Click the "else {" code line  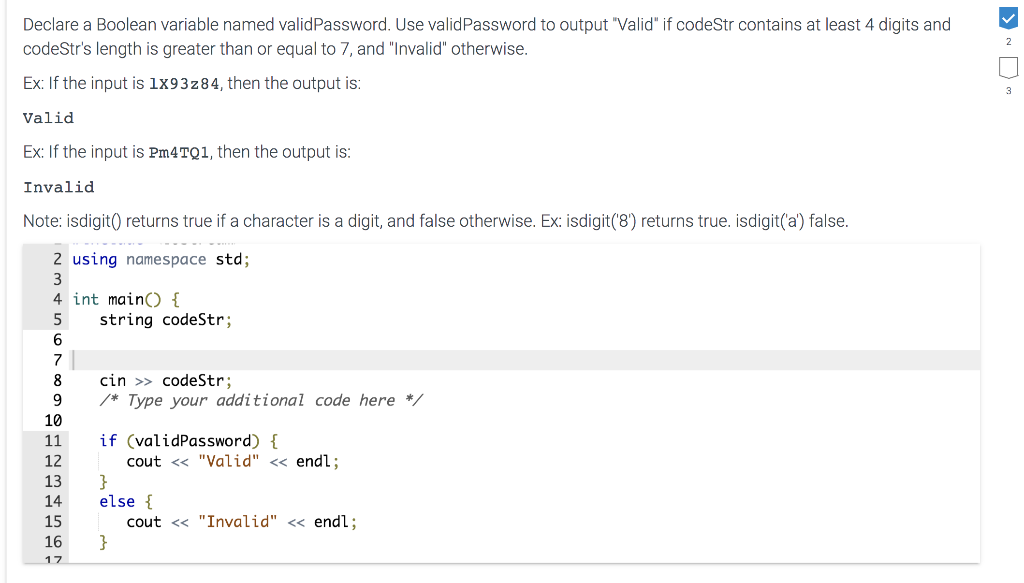click(126, 501)
